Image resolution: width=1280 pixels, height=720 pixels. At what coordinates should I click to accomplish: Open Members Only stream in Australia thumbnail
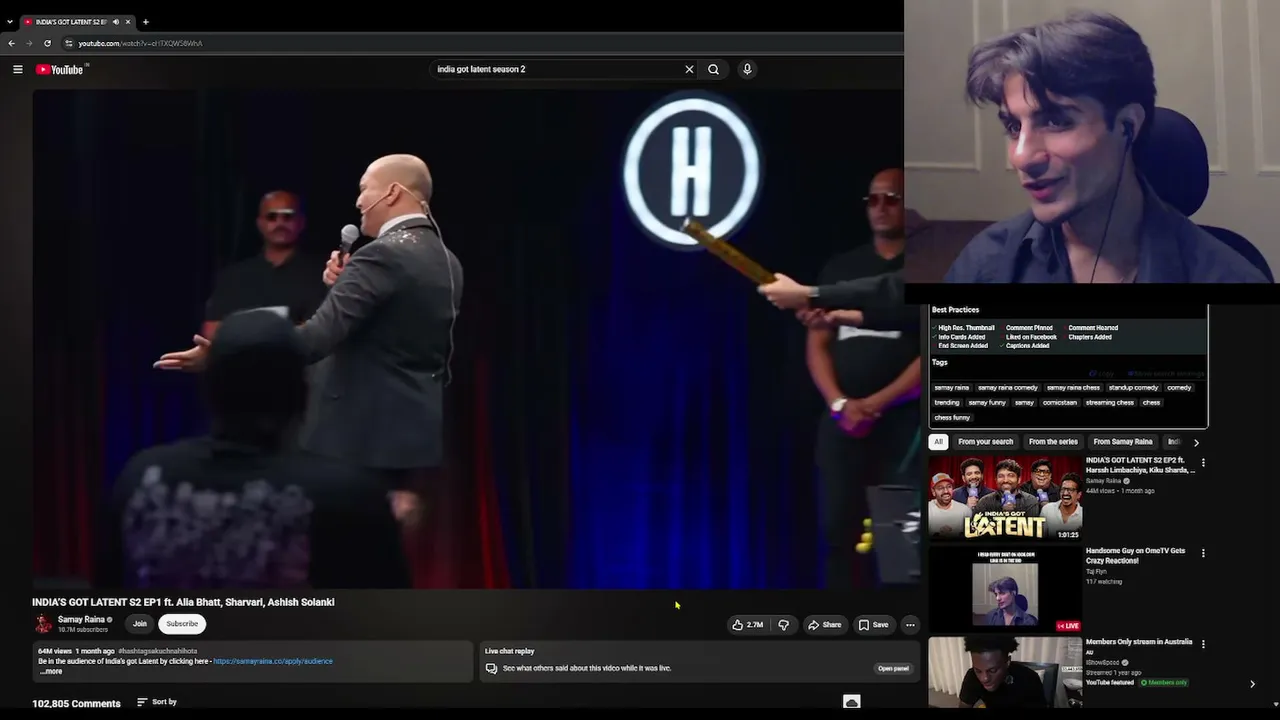1005,673
